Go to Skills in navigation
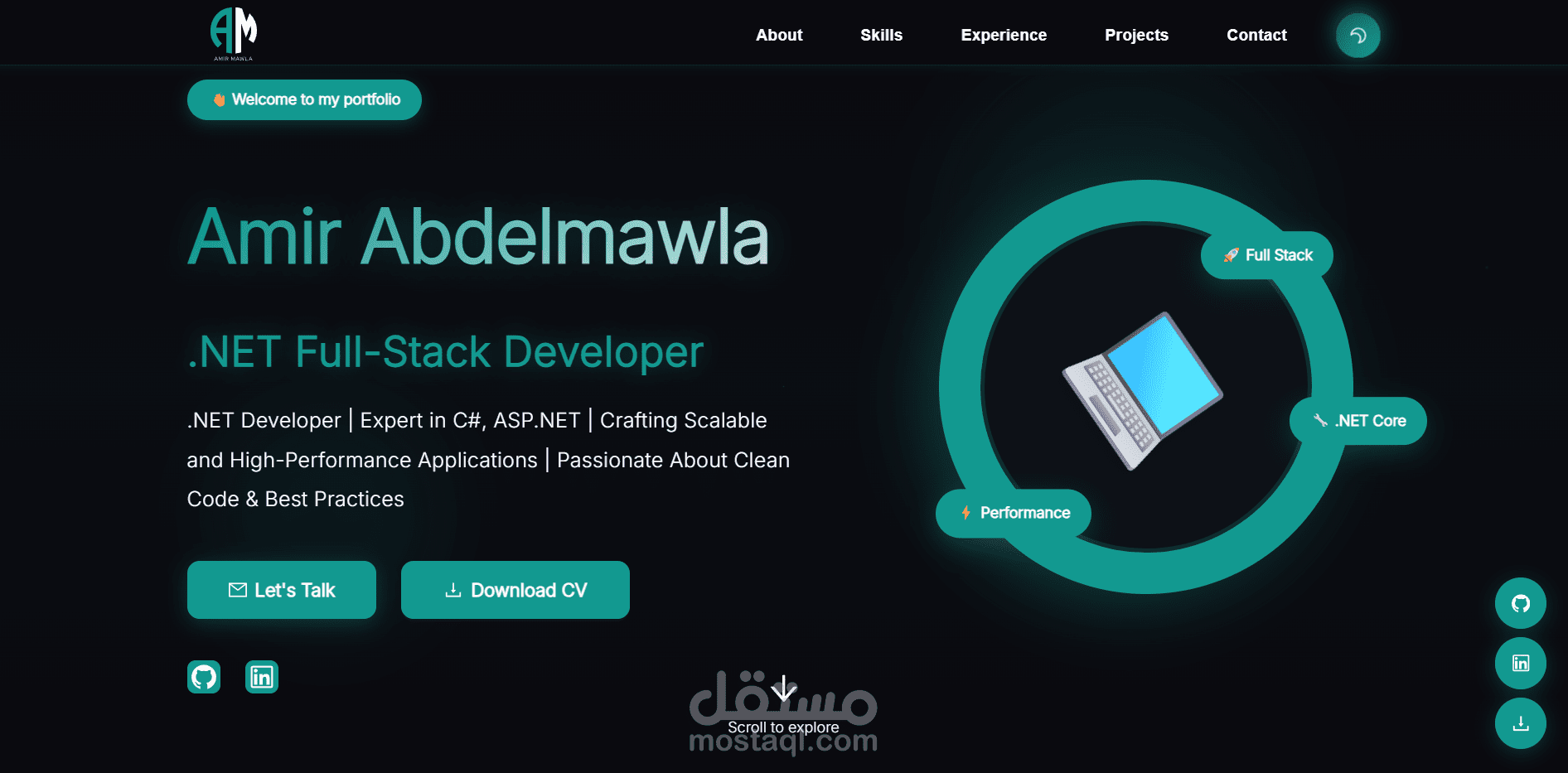This screenshot has height=773, width=1568. tap(881, 35)
